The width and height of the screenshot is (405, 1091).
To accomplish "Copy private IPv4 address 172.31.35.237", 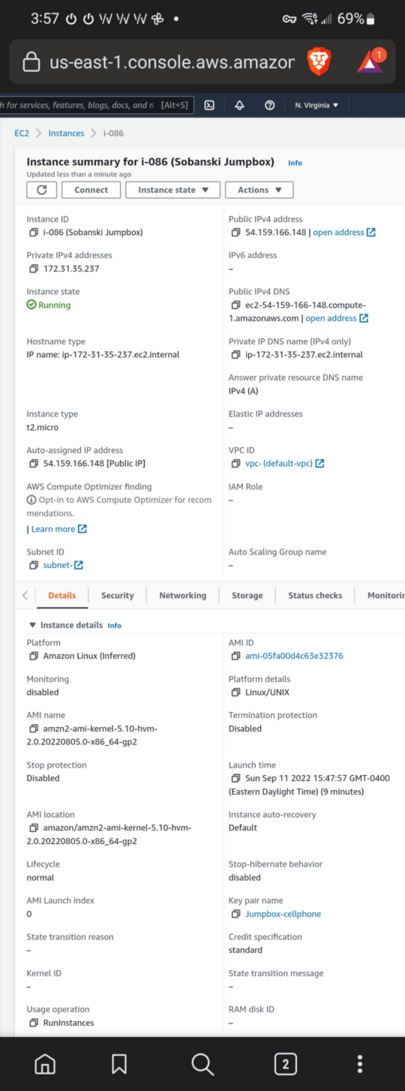I will [33, 269].
